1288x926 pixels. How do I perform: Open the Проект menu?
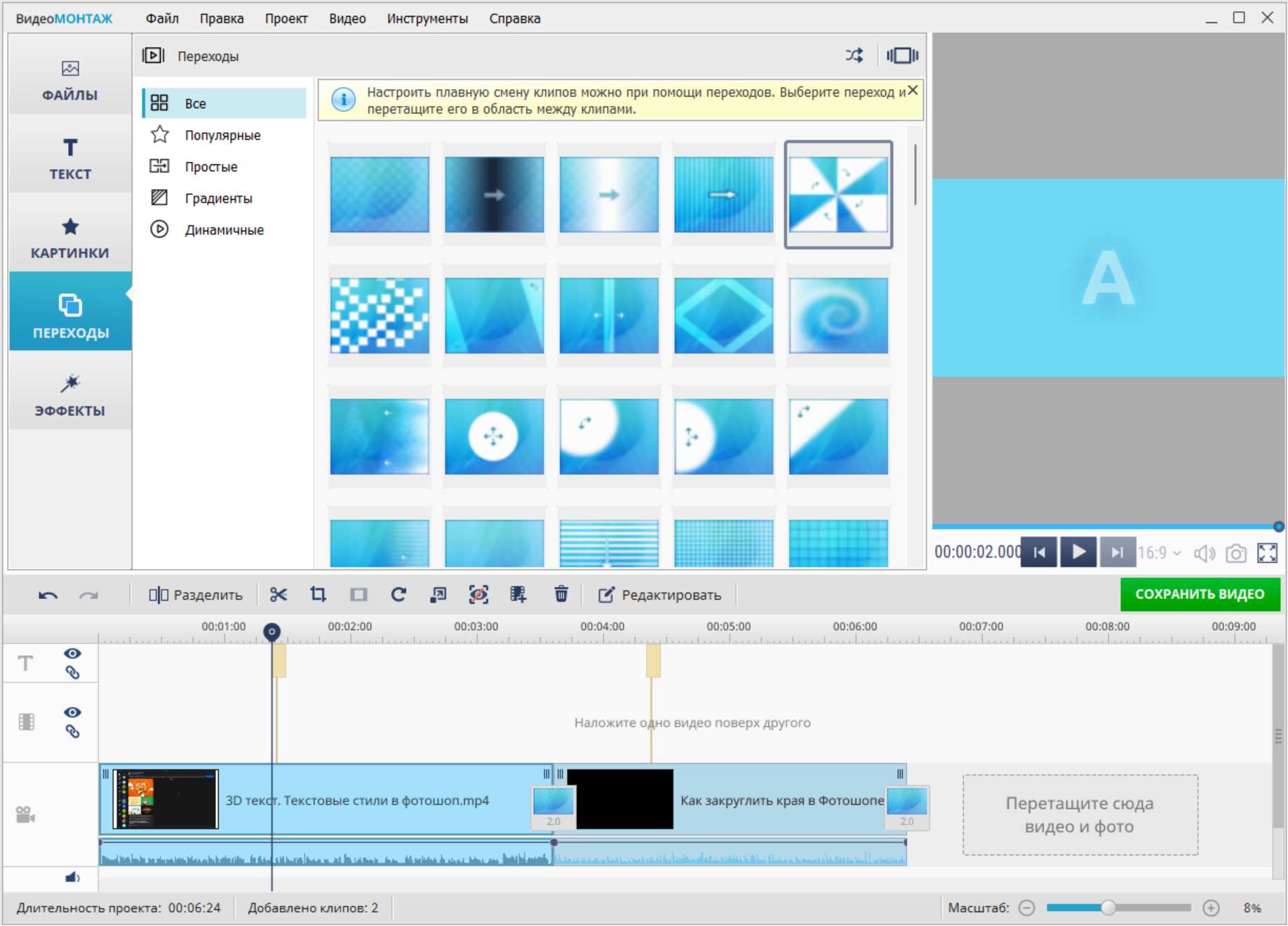[x=286, y=19]
